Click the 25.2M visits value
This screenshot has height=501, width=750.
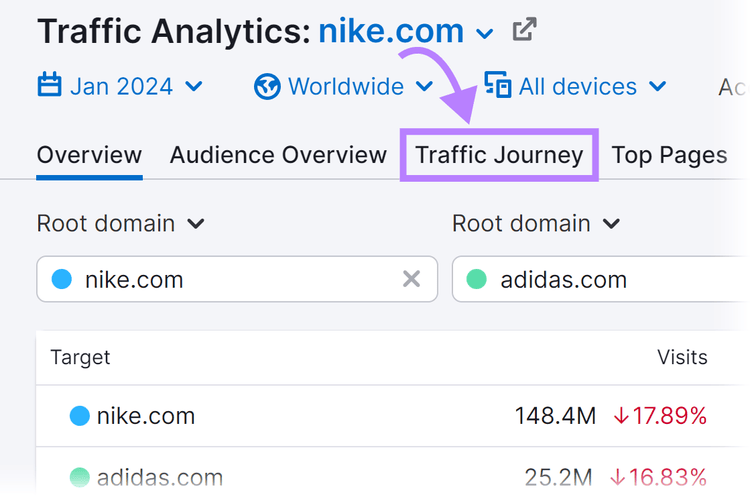(558, 477)
